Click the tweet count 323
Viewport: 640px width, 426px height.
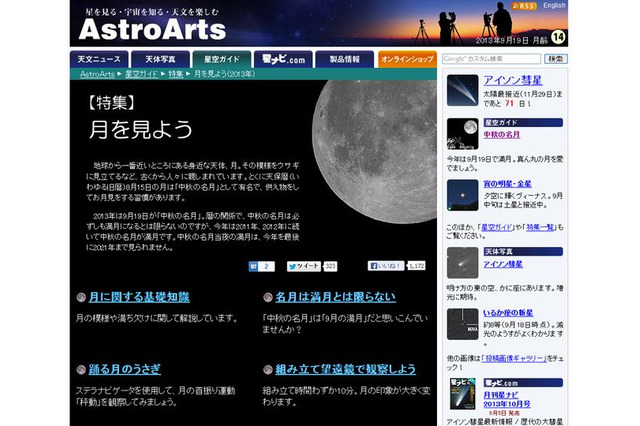[x=330, y=266]
